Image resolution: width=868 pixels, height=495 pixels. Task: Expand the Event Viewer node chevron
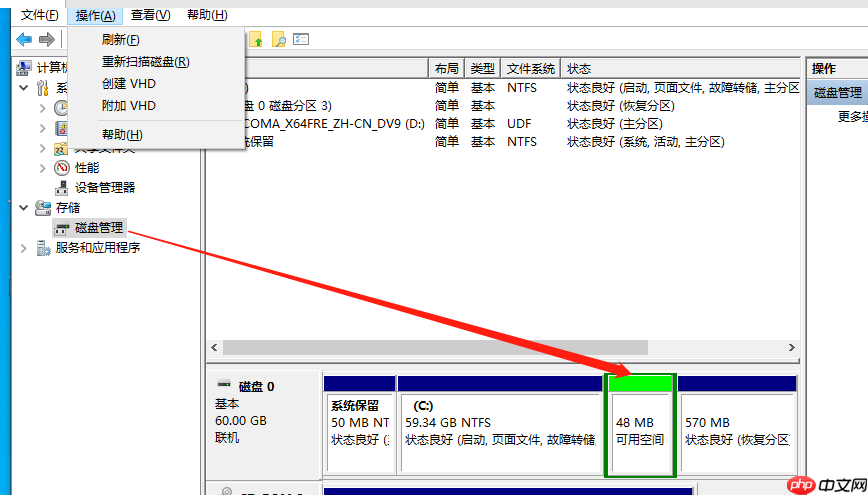(43, 128)
